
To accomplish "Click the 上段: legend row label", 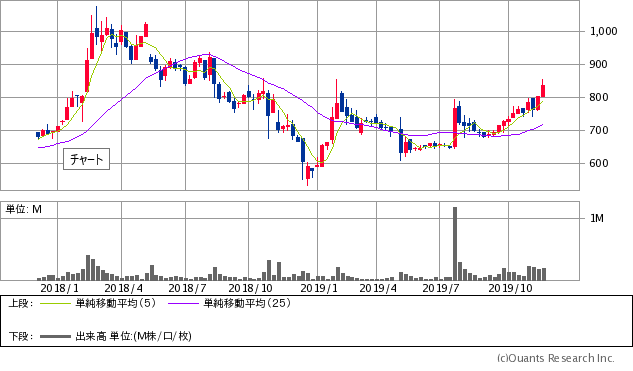I will pyautogui.click(x=21, y=303).
